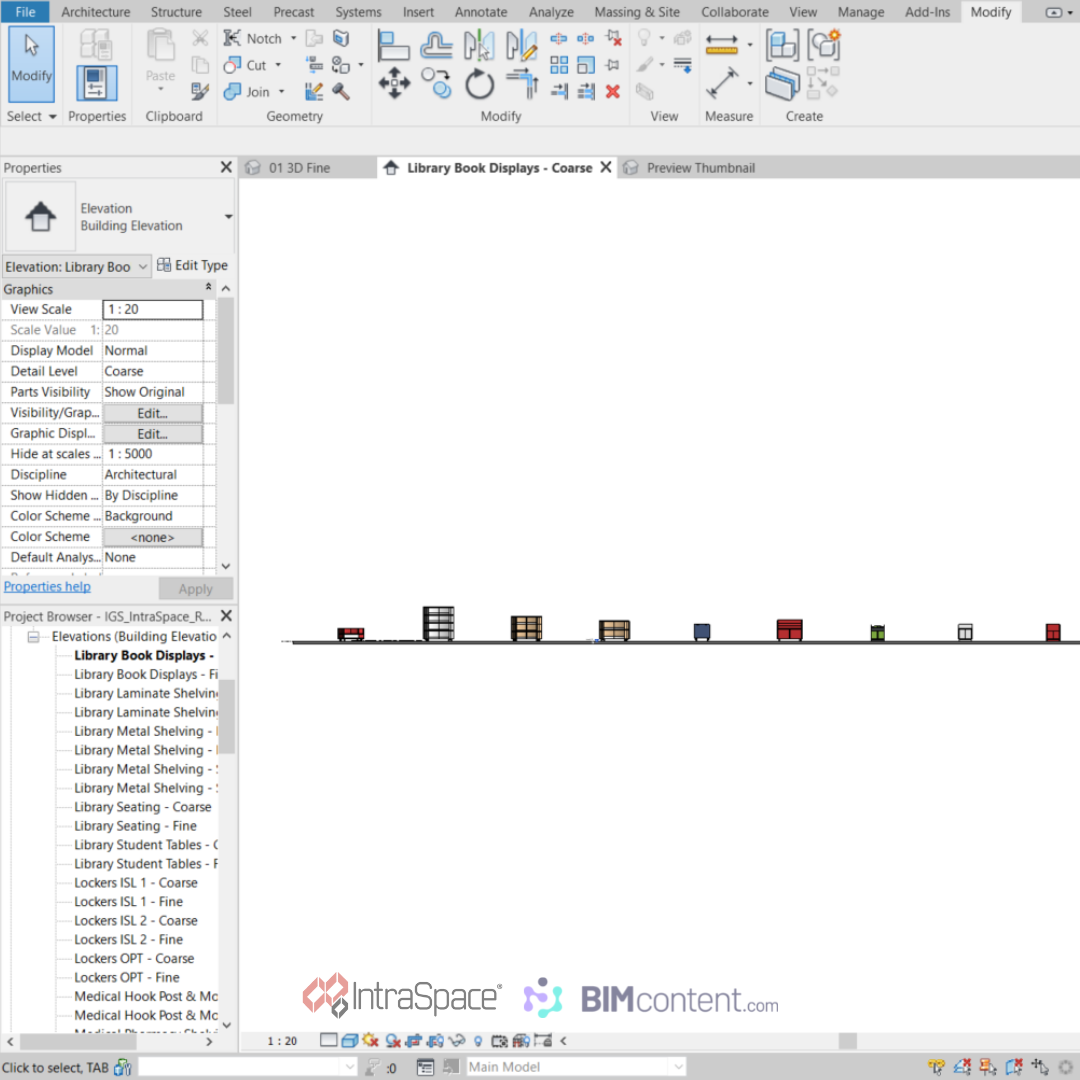1080x1080 pixels.
Task: Click the View Scale input field
Action: coord(153,310)
